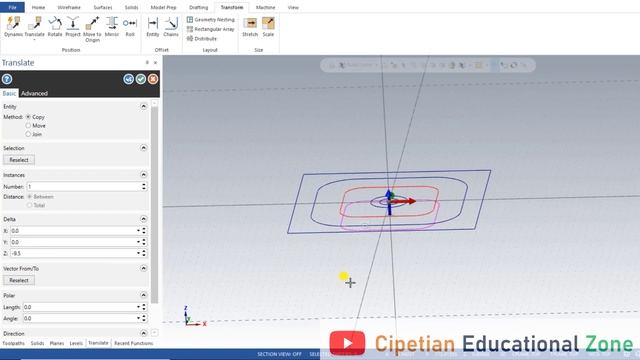Collapse the Direction section

coord(143,333)
